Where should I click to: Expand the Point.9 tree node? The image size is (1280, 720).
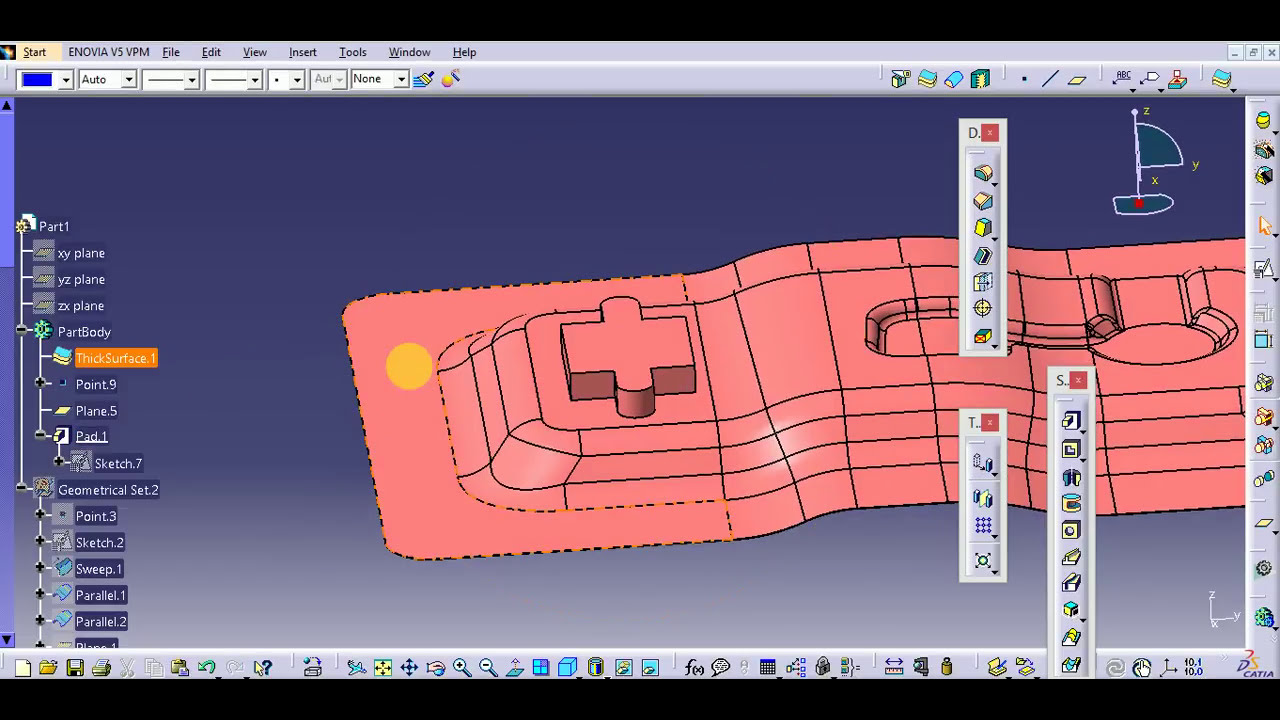(40, 384)
